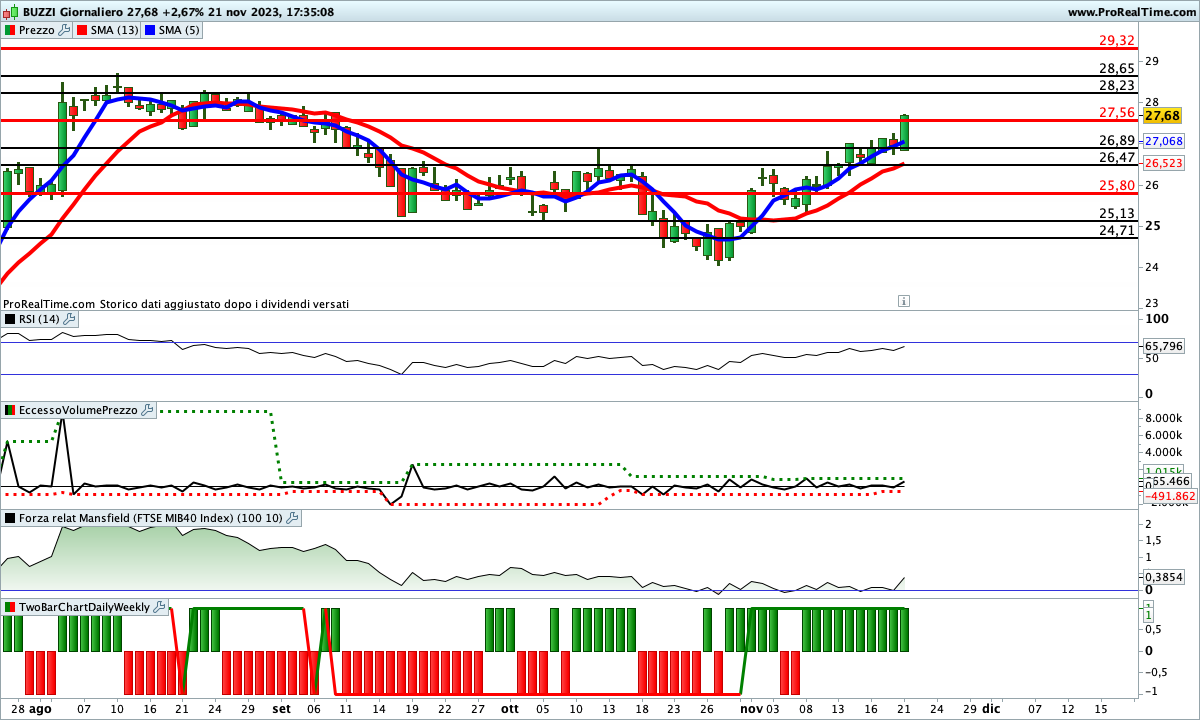
Task: Click the level label 26,47
Action: point(1116,157)
